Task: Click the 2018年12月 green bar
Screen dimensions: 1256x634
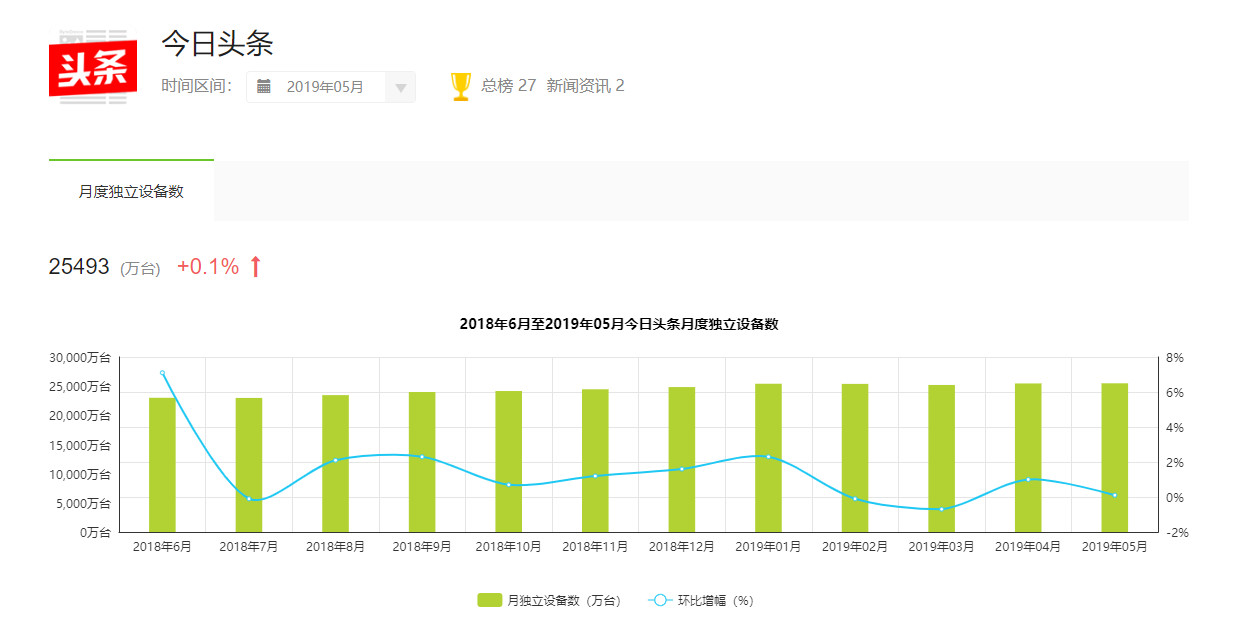Action: (x=682, y=460)
